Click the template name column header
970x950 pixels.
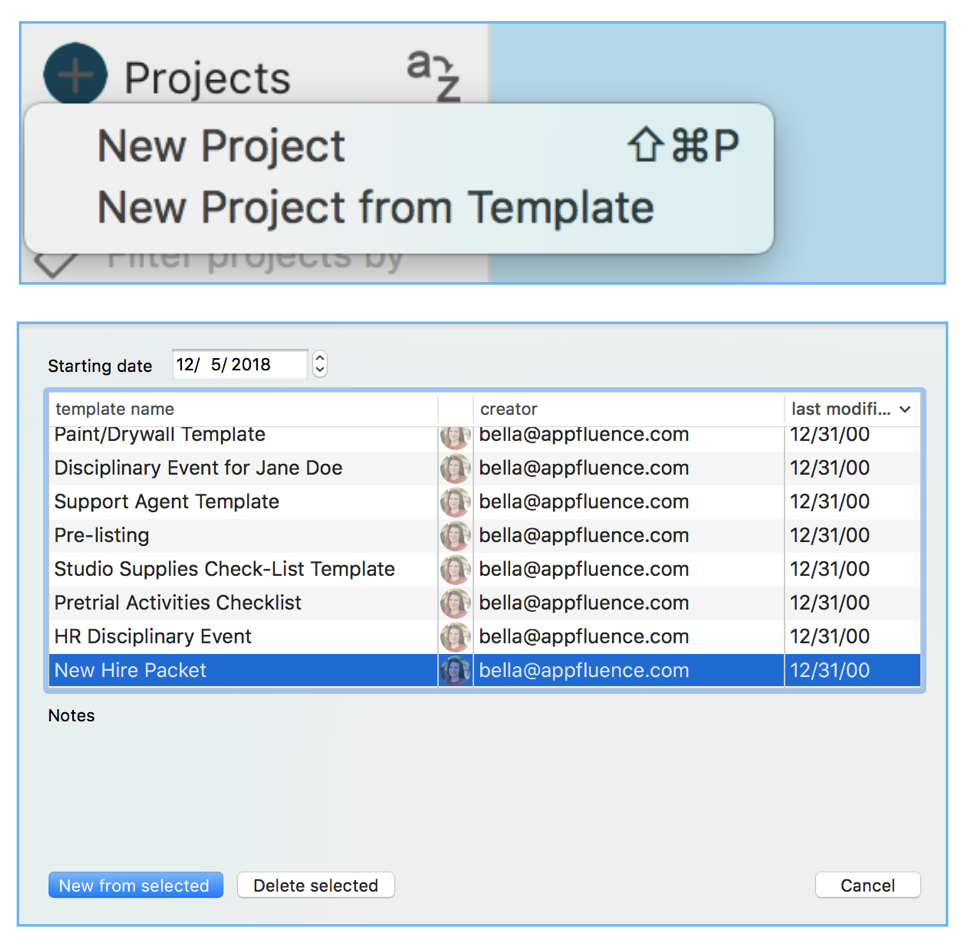tap(115, 409)
